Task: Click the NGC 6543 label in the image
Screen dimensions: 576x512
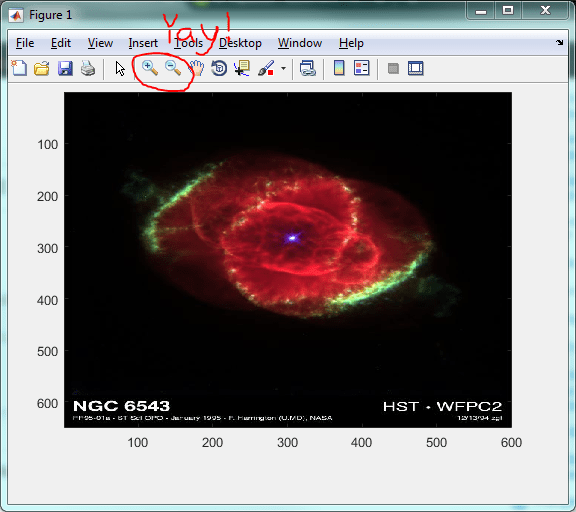Action: point(121,406)
